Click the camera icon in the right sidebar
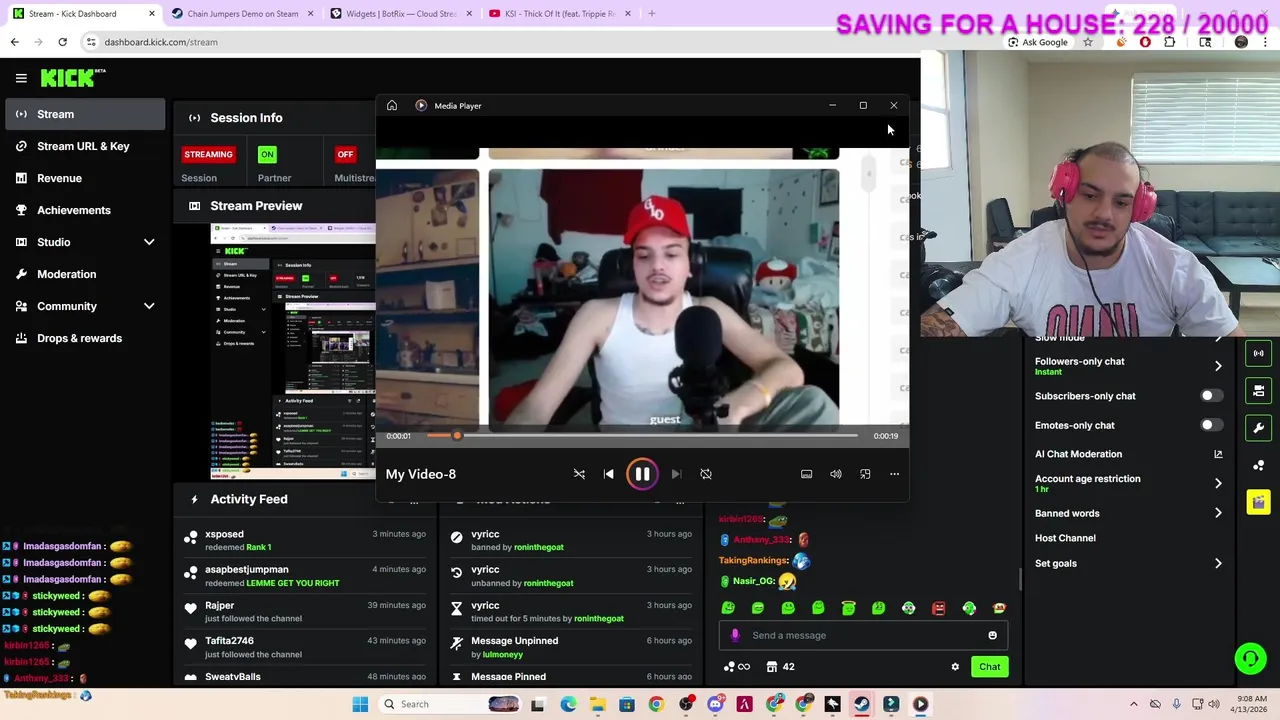The width and height of the screenshot is (1280, 720). [1259, 390]
